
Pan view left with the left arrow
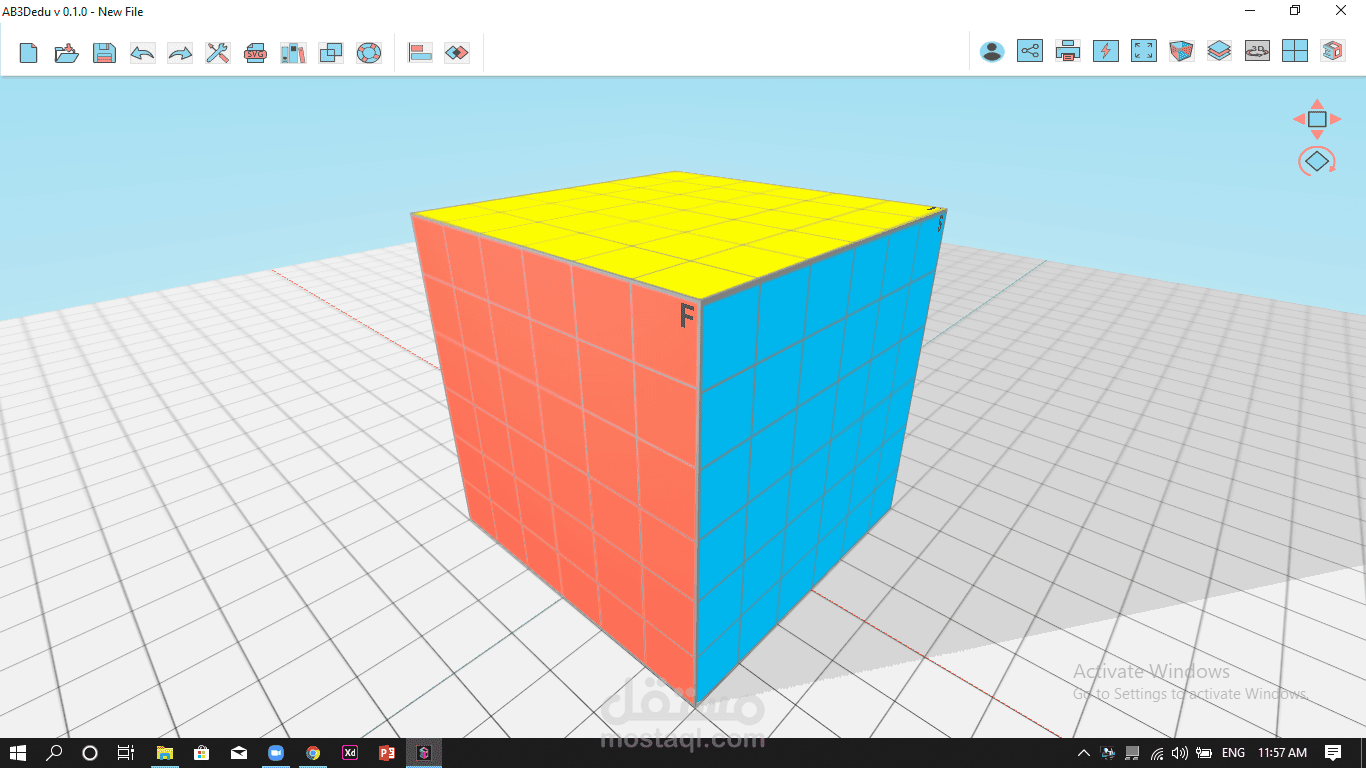[x=1299, y=119]
